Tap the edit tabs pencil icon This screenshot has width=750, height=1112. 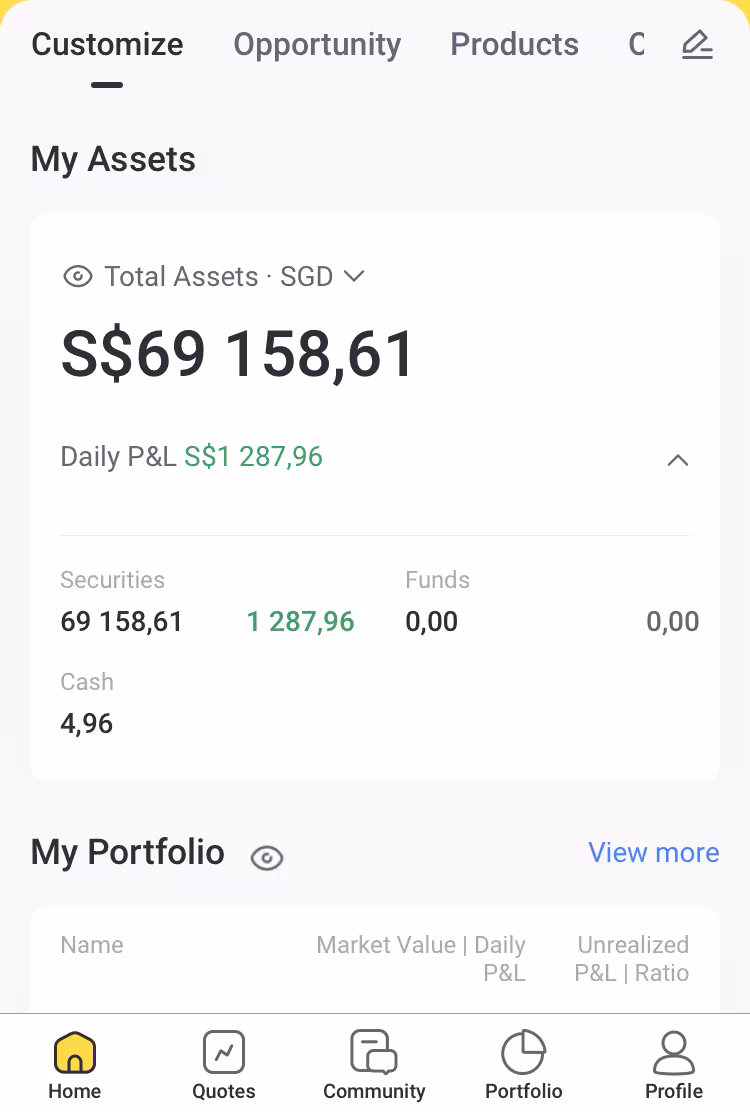[x=697, y=45]
